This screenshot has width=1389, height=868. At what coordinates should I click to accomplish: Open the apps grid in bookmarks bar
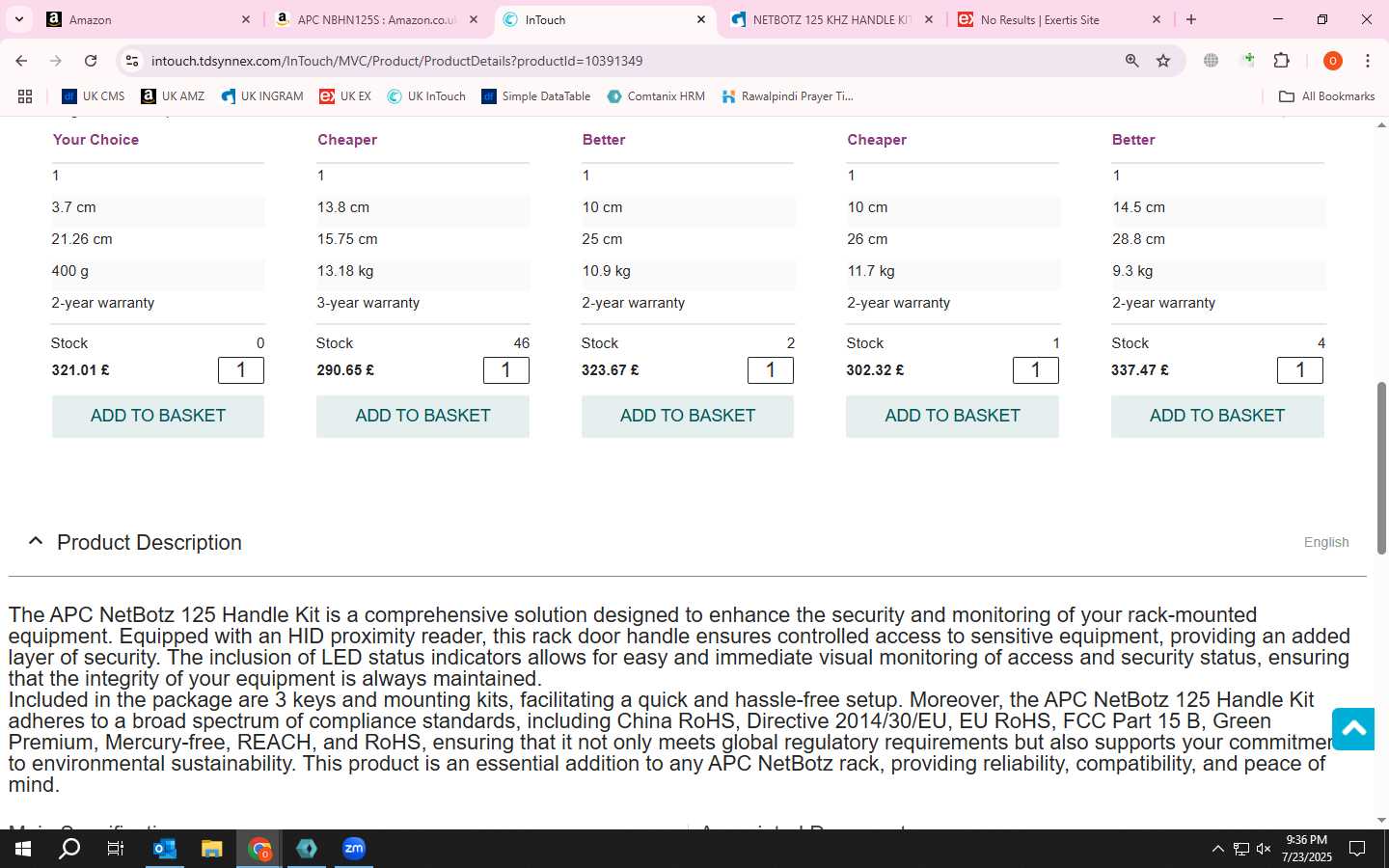(x=25, y=96)
